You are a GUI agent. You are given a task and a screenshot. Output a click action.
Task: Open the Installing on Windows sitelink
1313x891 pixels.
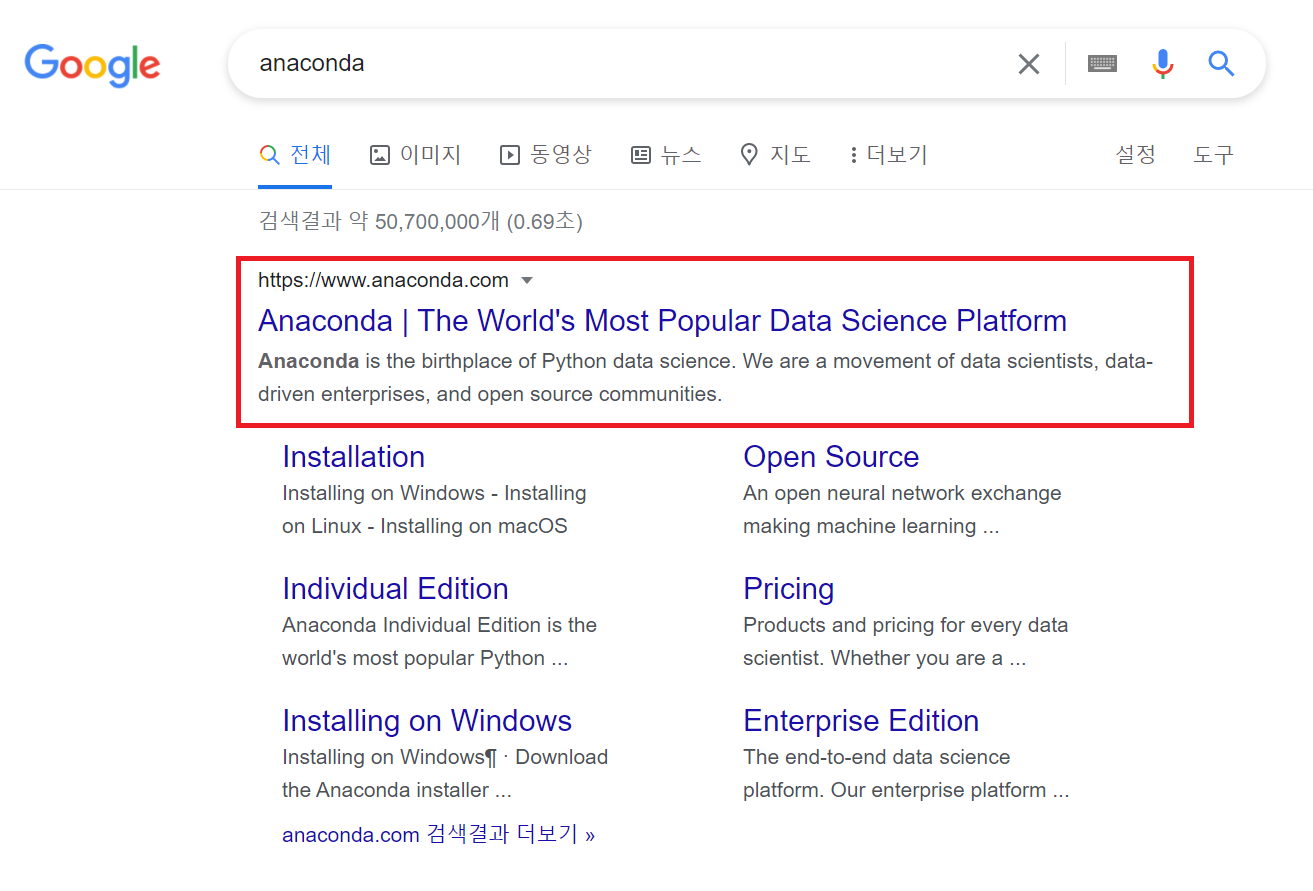pos(427,721)
